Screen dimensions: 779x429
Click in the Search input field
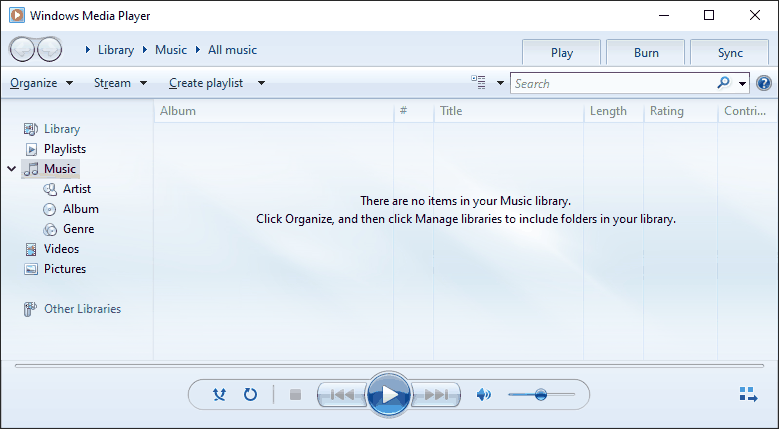click(614, 83)
